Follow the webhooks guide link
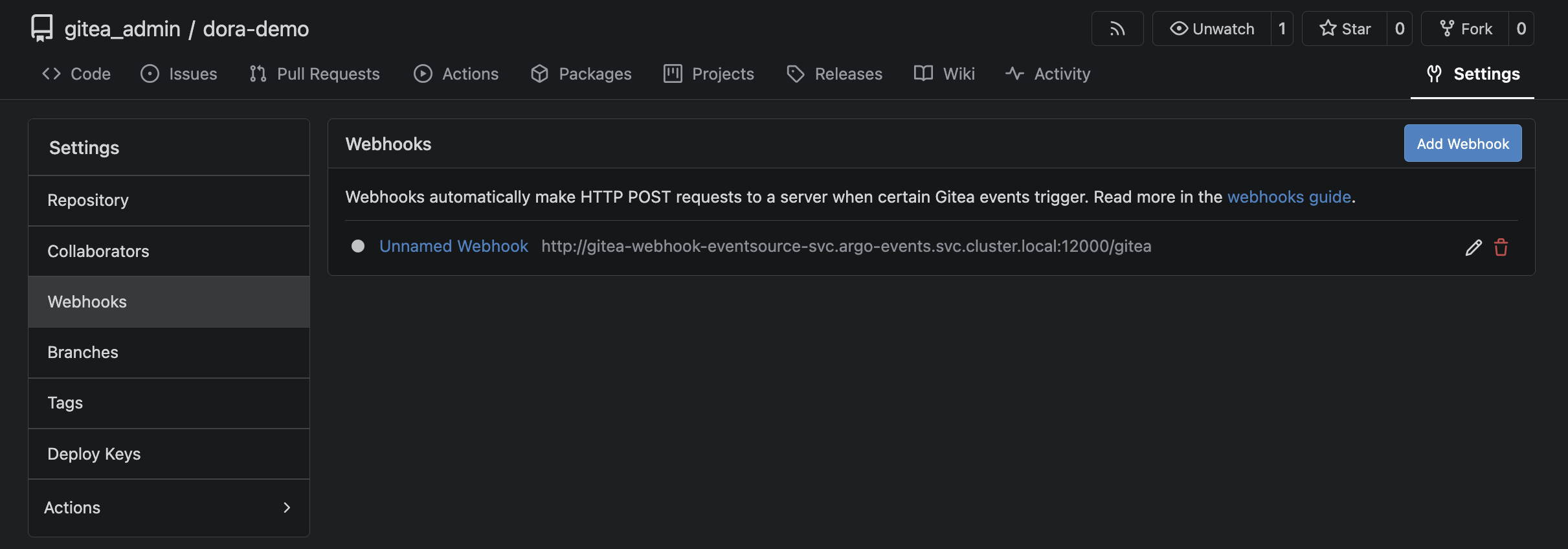 1289,197
